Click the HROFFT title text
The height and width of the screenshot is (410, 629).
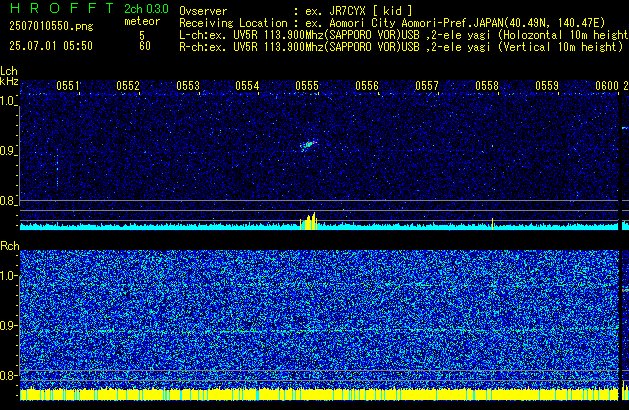62,8
